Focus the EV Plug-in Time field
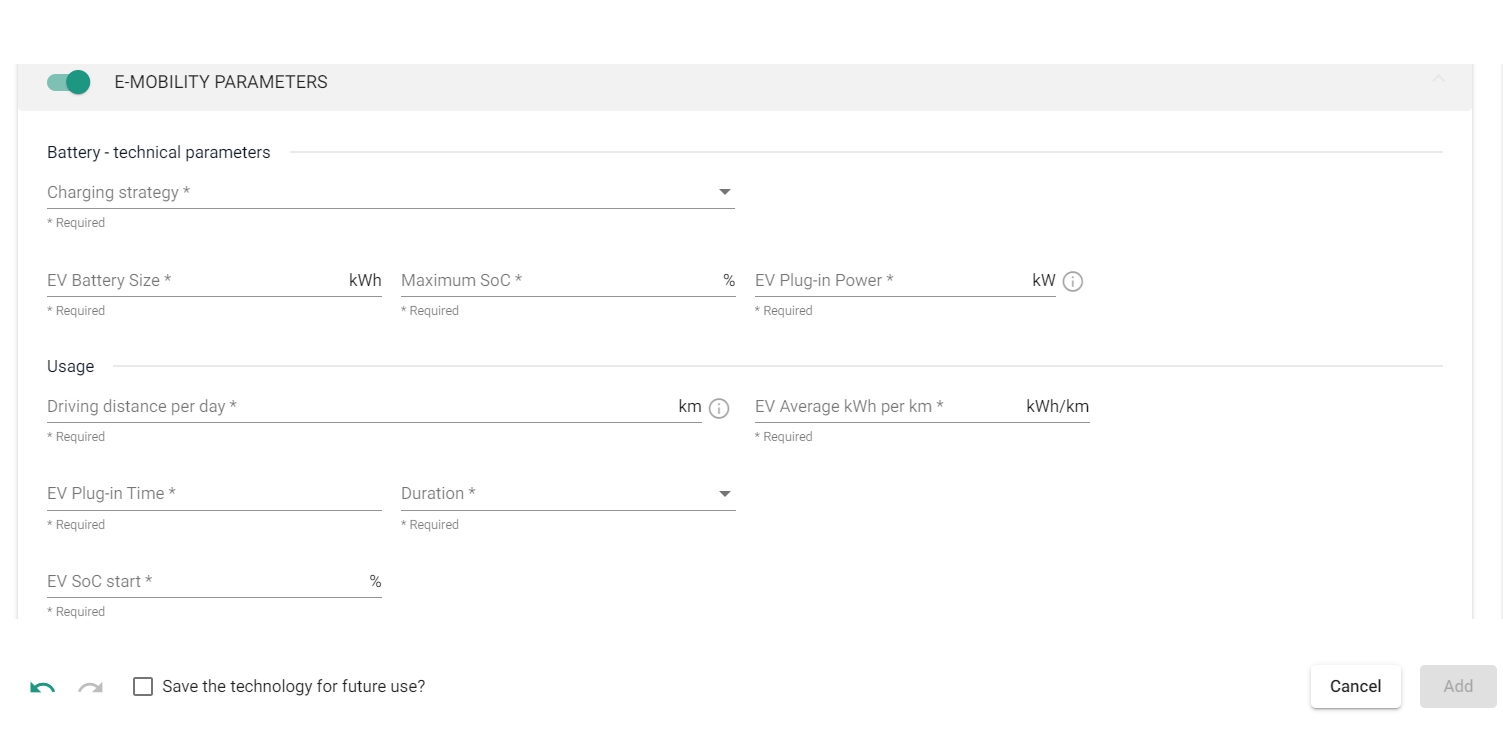 [213, 494]
